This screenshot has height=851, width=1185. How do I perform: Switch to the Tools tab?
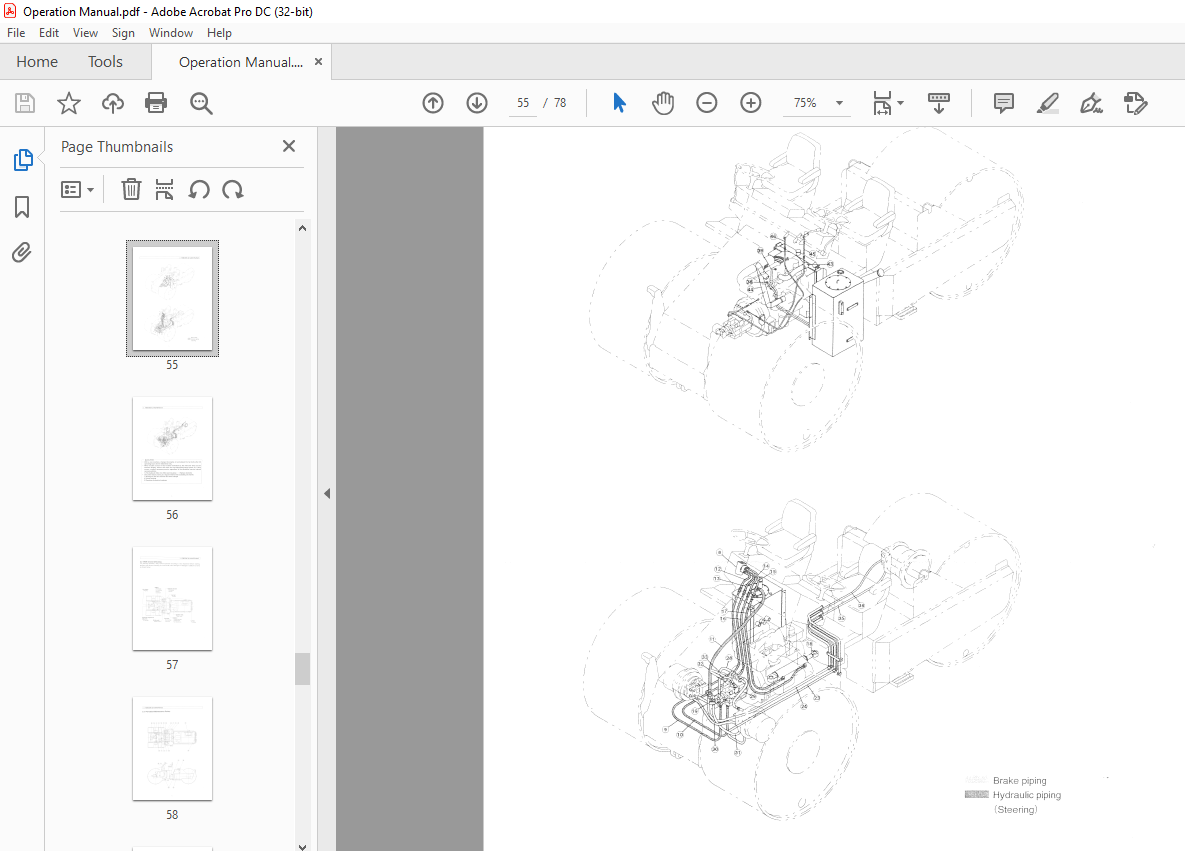[x=105, y=62]
